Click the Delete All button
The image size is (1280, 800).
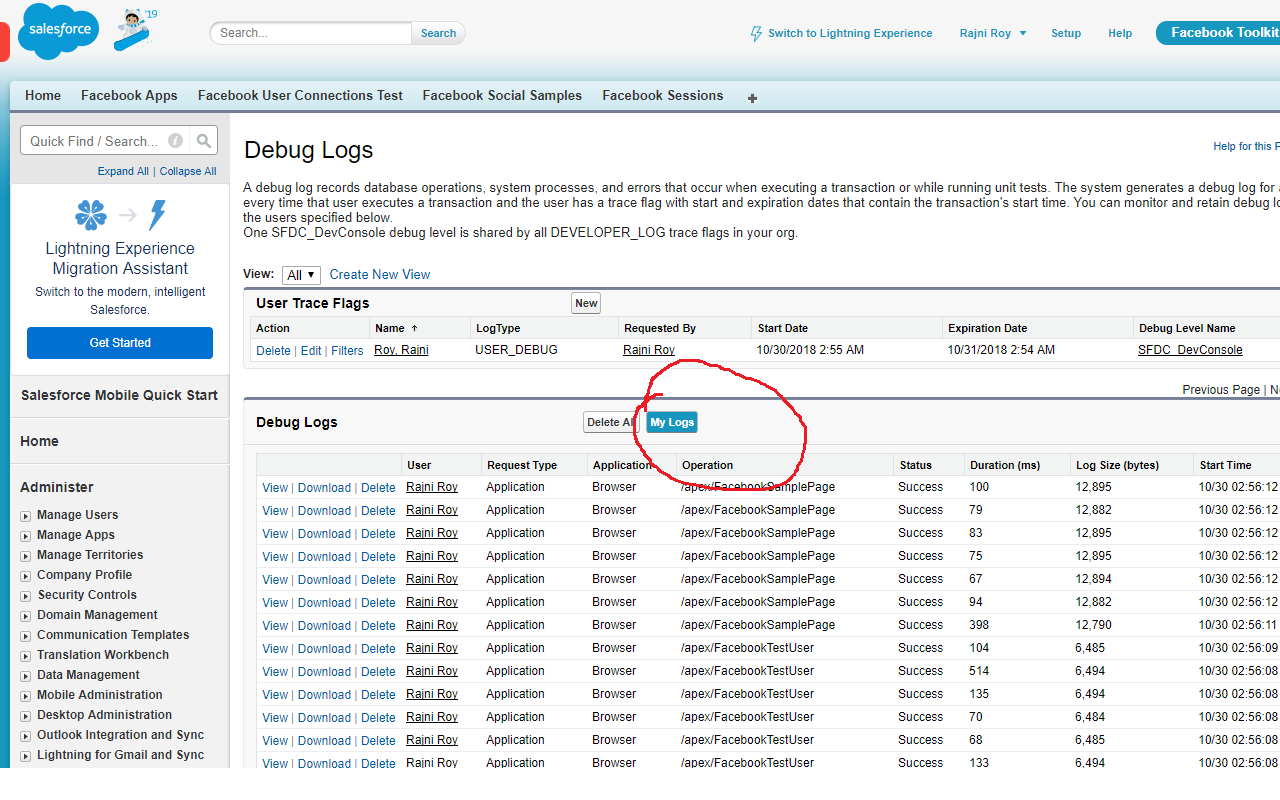tap(611, 422)
